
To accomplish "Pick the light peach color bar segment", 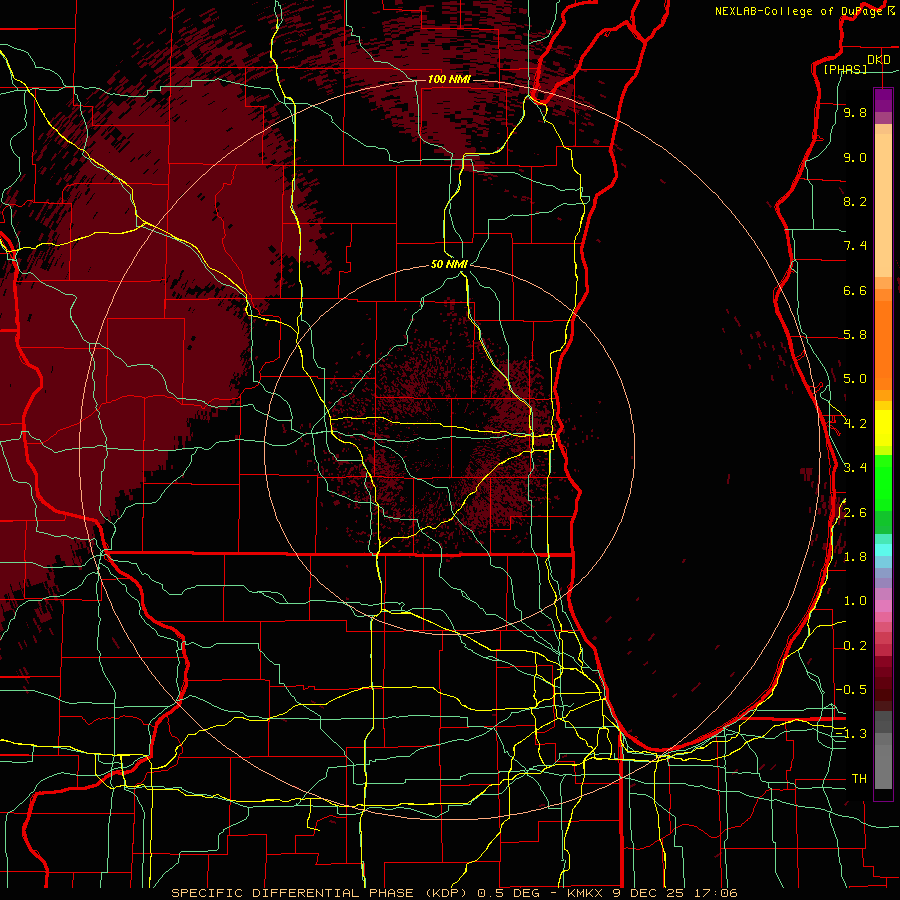I will pos(883,205).
